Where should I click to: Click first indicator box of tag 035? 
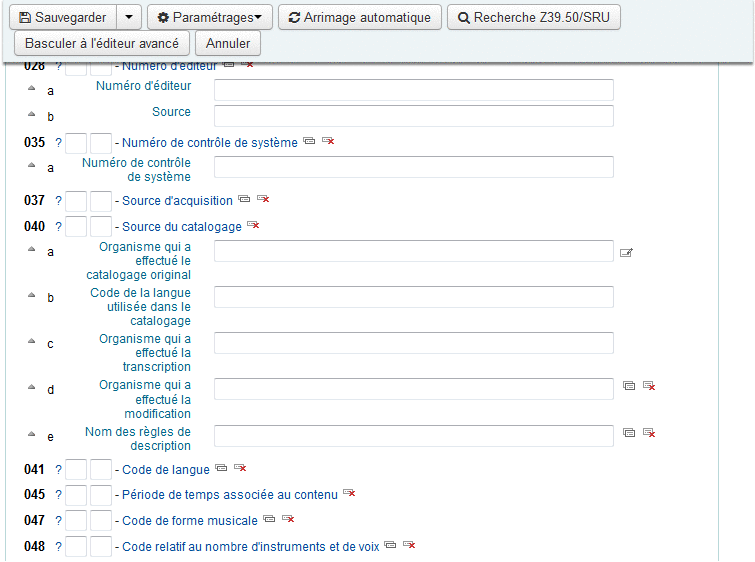[x=76, y=144]
